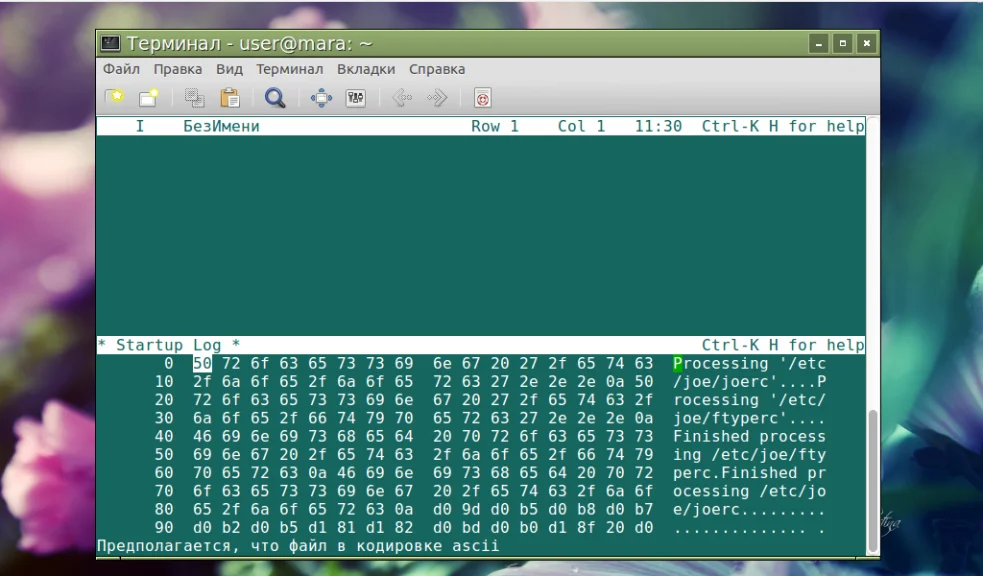Open the Help lifebuoy icon

(482, 98)
